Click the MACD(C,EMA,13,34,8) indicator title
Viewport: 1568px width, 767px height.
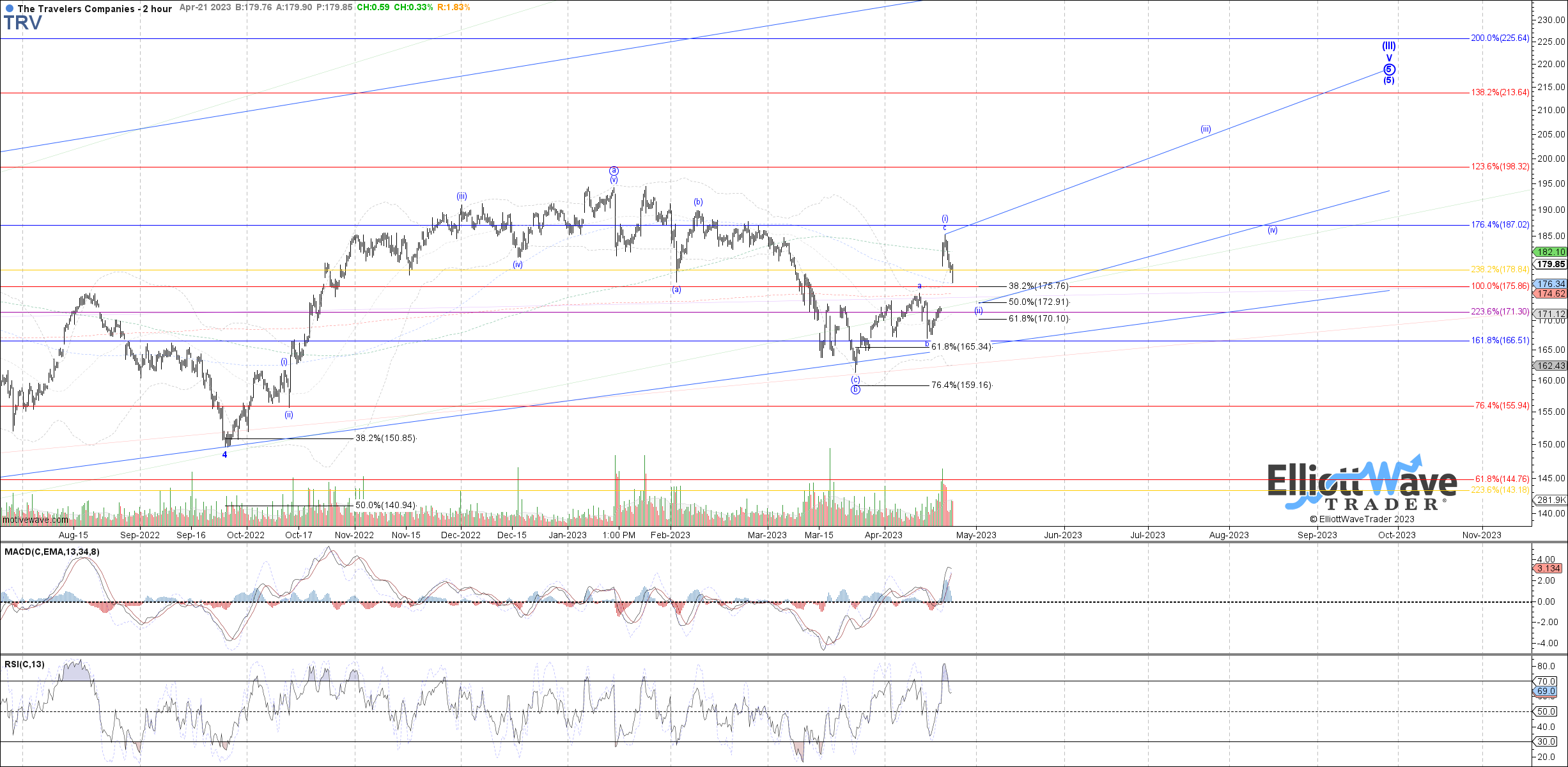coord(52,552)
